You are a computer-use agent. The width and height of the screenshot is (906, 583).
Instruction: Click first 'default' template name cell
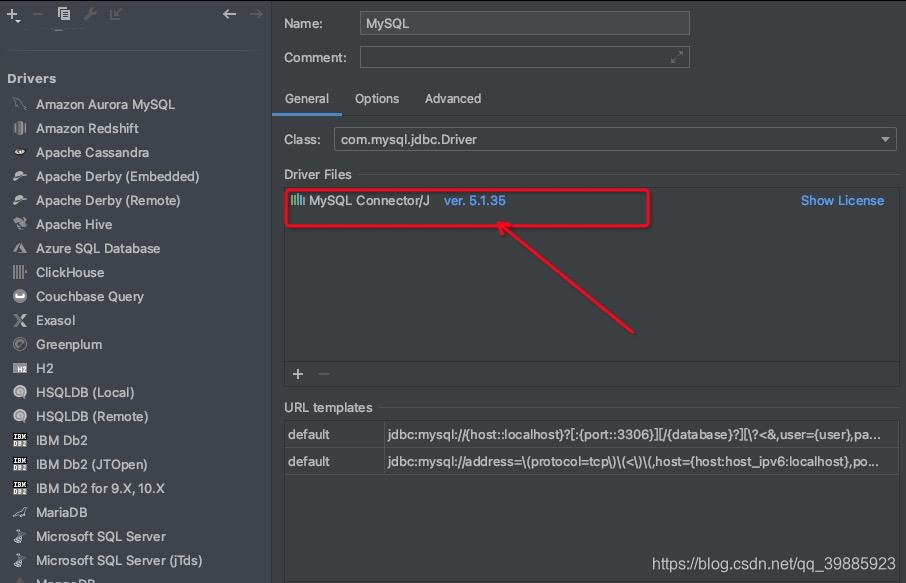(x=334, y=435)
